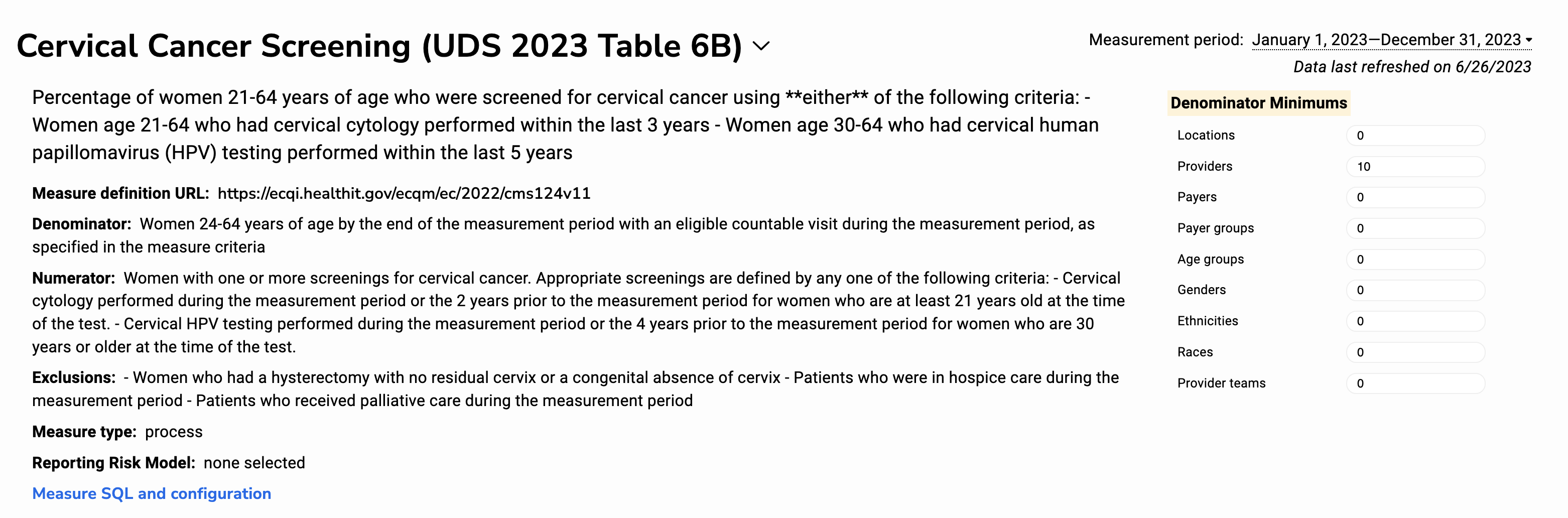Click the Measure type label
Screen dimensions: 1568x518
(84, 432)
